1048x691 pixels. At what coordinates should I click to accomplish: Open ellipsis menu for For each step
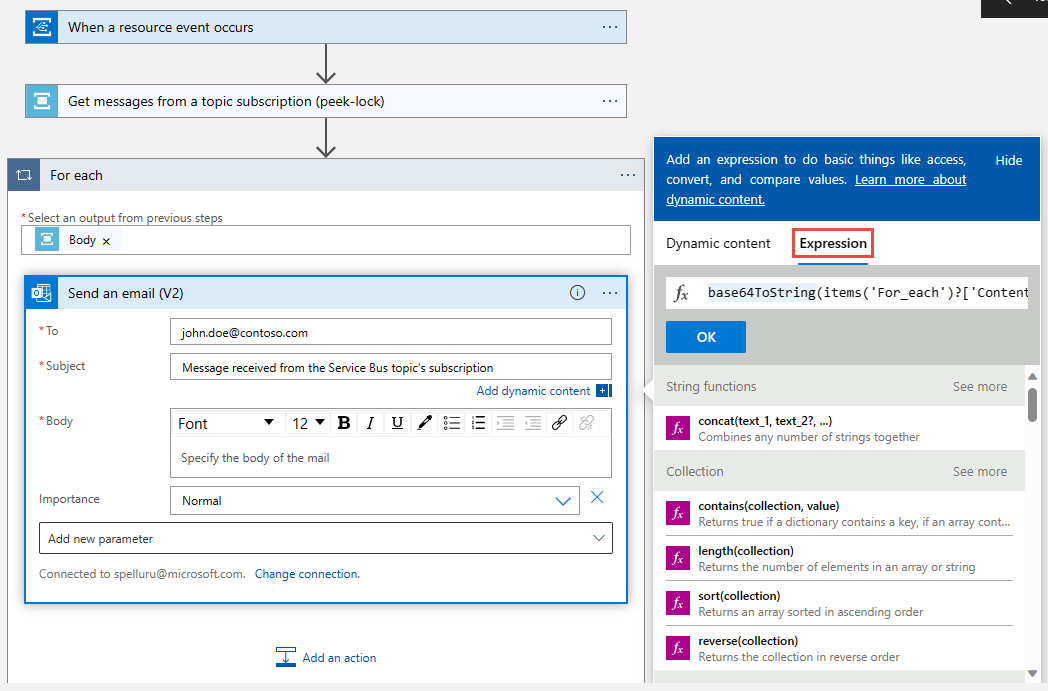point(628,175)
